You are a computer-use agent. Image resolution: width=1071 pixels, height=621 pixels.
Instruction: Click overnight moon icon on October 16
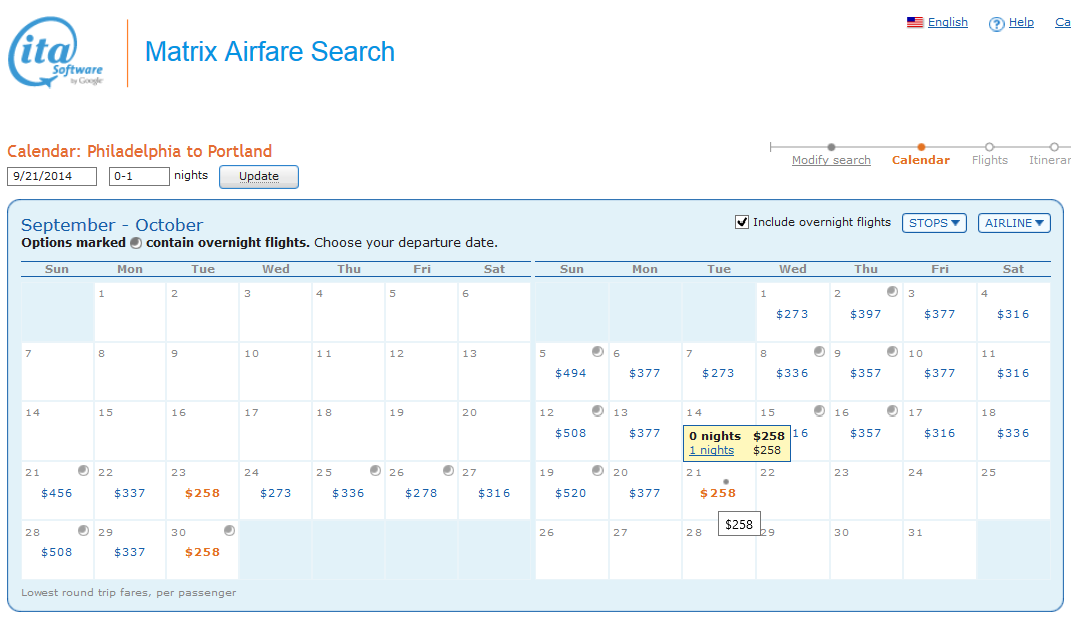[x=892, y=411]
